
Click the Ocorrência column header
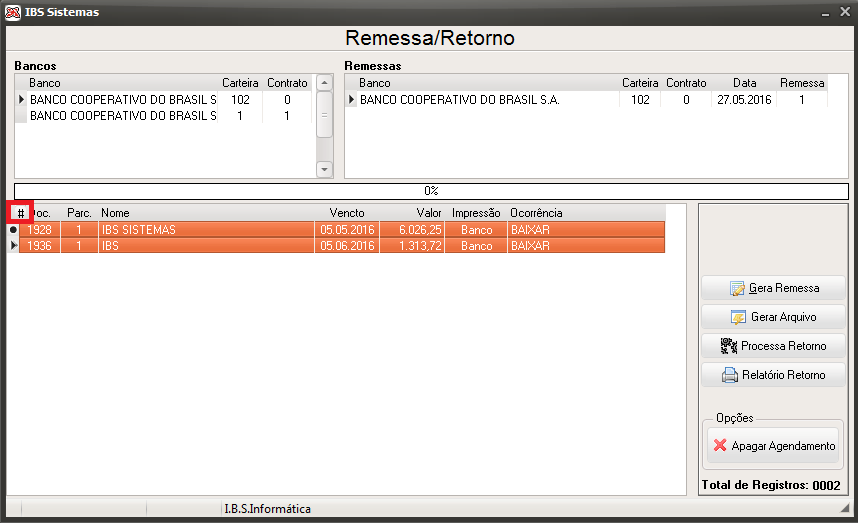pos(536,213)
